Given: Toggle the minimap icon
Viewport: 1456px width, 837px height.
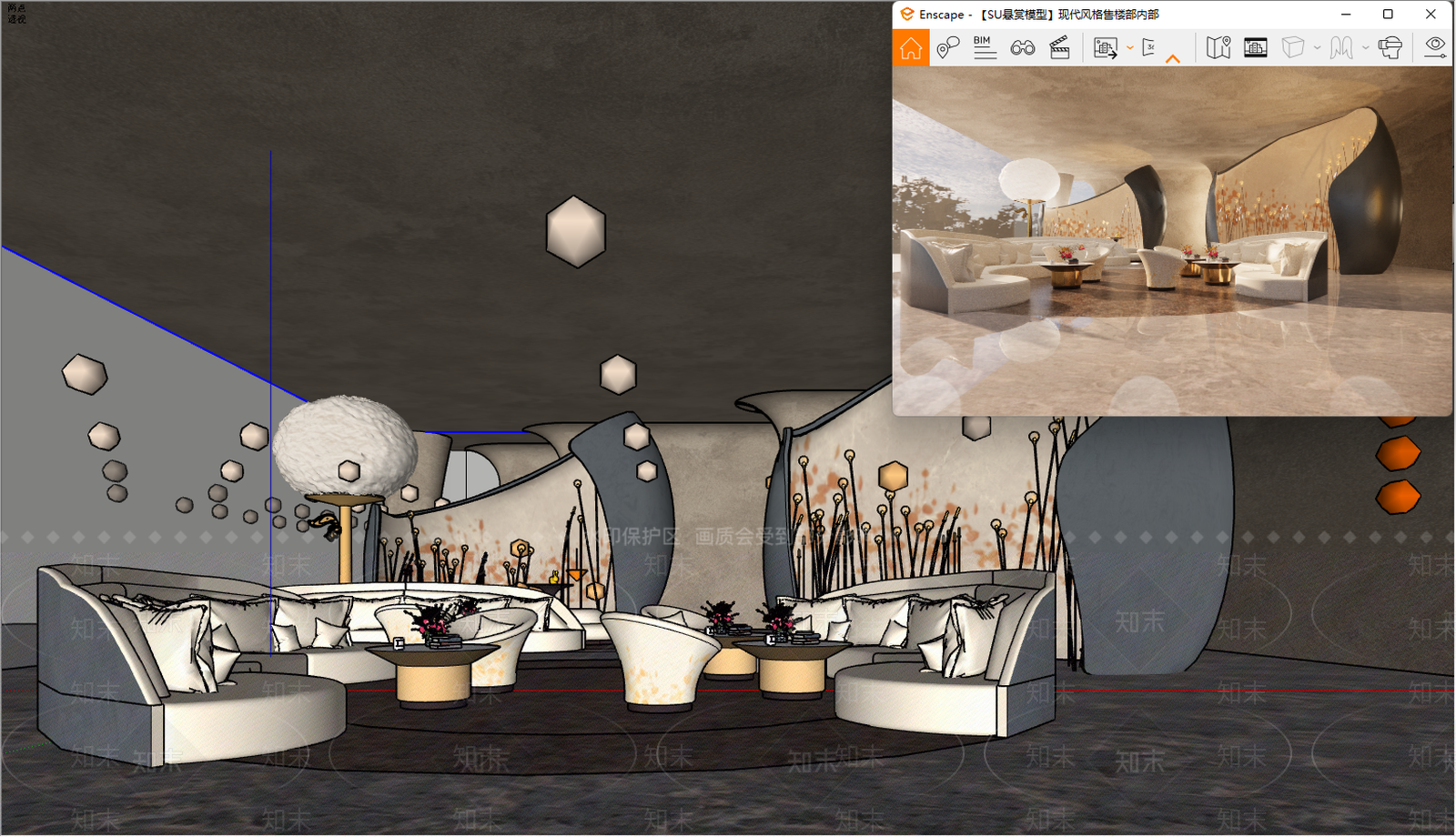Looking at the screenshot, I should click(x=1218, y=47).
